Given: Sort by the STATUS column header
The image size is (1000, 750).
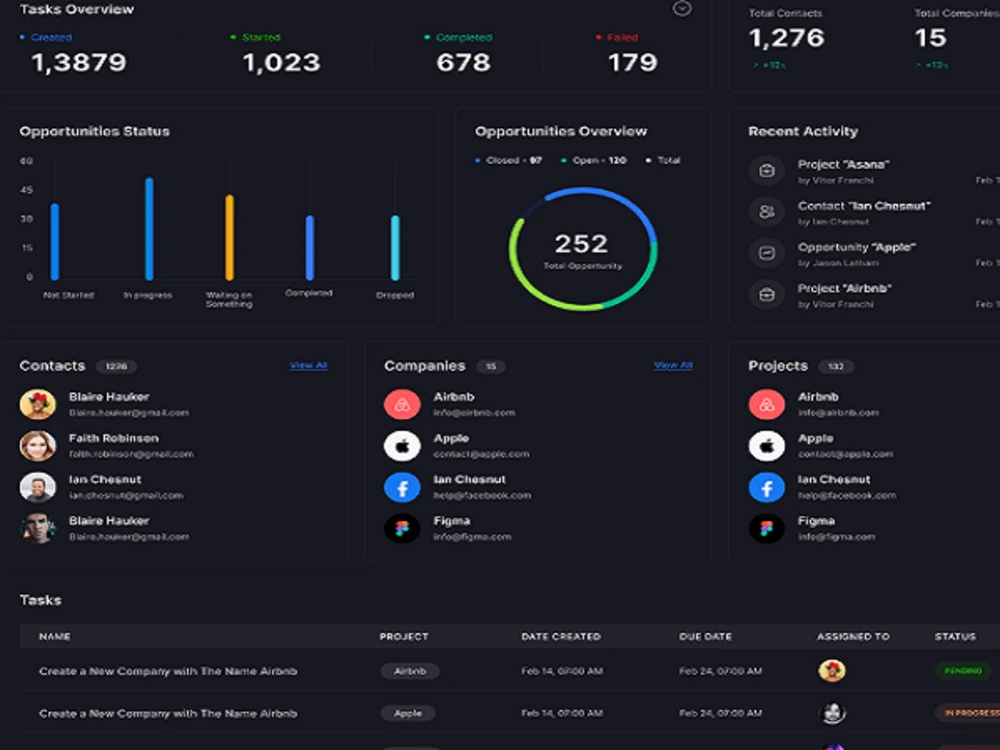Looking at the screenshot, I should pyautogui.click(x=955, y=636).
